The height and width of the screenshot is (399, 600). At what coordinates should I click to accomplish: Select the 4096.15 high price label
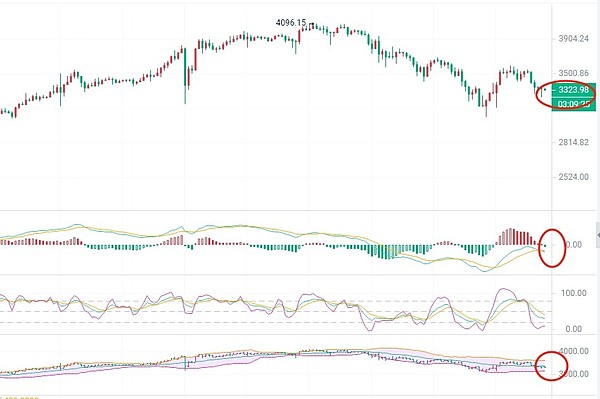coord(291,23)
